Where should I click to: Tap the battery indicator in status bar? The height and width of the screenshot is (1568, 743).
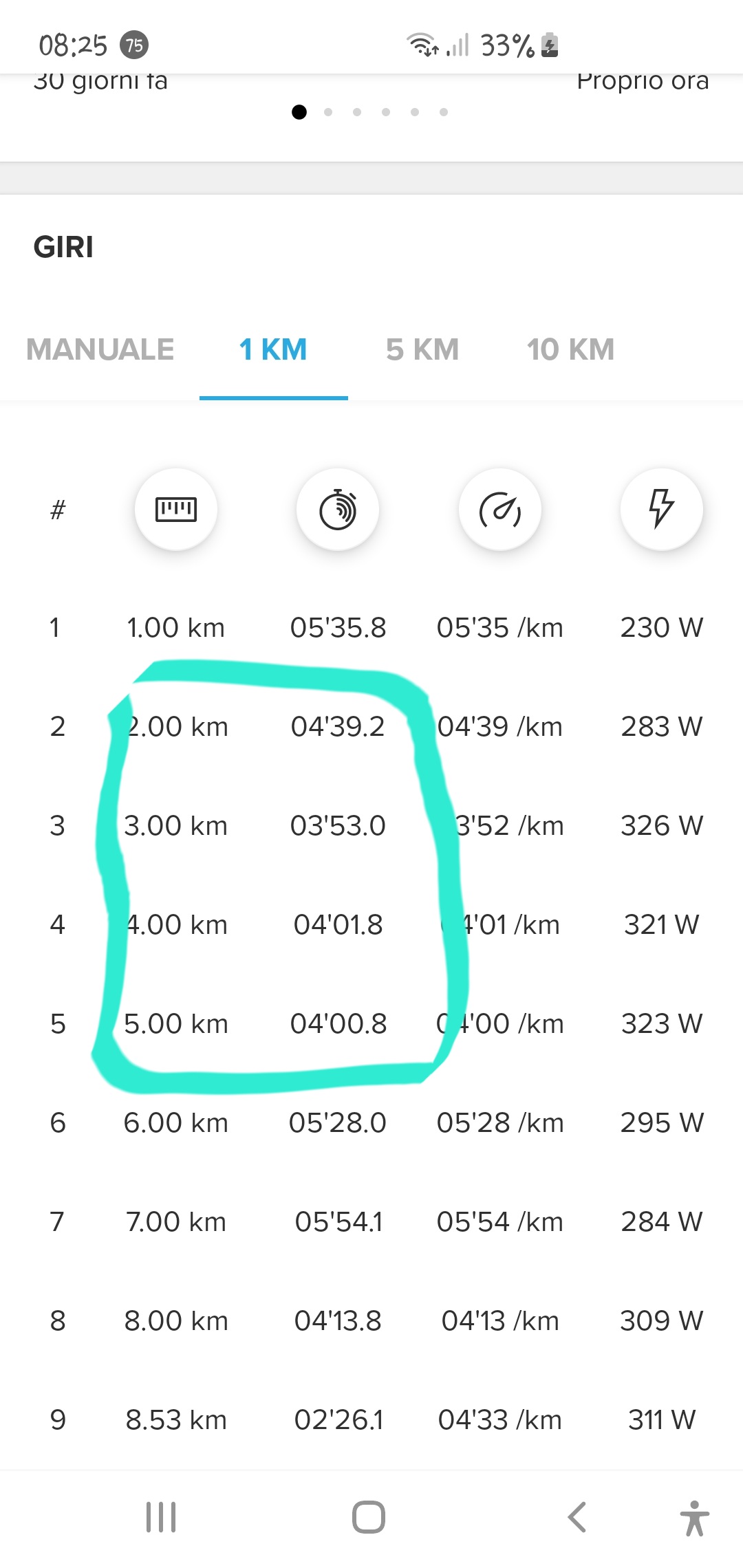(x=550, y=45)
